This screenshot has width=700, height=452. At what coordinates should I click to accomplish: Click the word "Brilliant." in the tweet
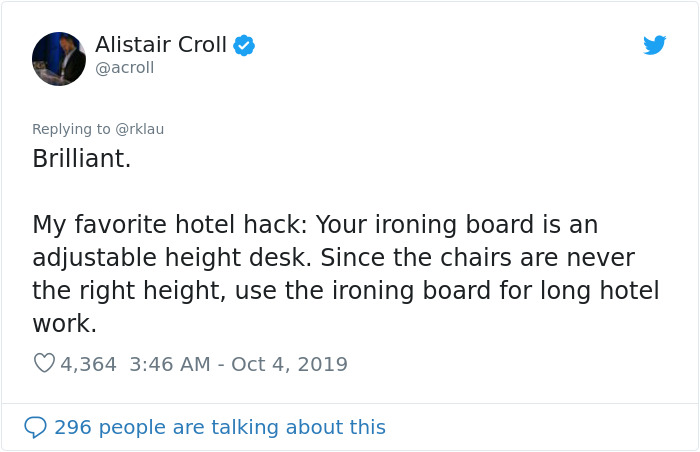[x=82, y=159]
